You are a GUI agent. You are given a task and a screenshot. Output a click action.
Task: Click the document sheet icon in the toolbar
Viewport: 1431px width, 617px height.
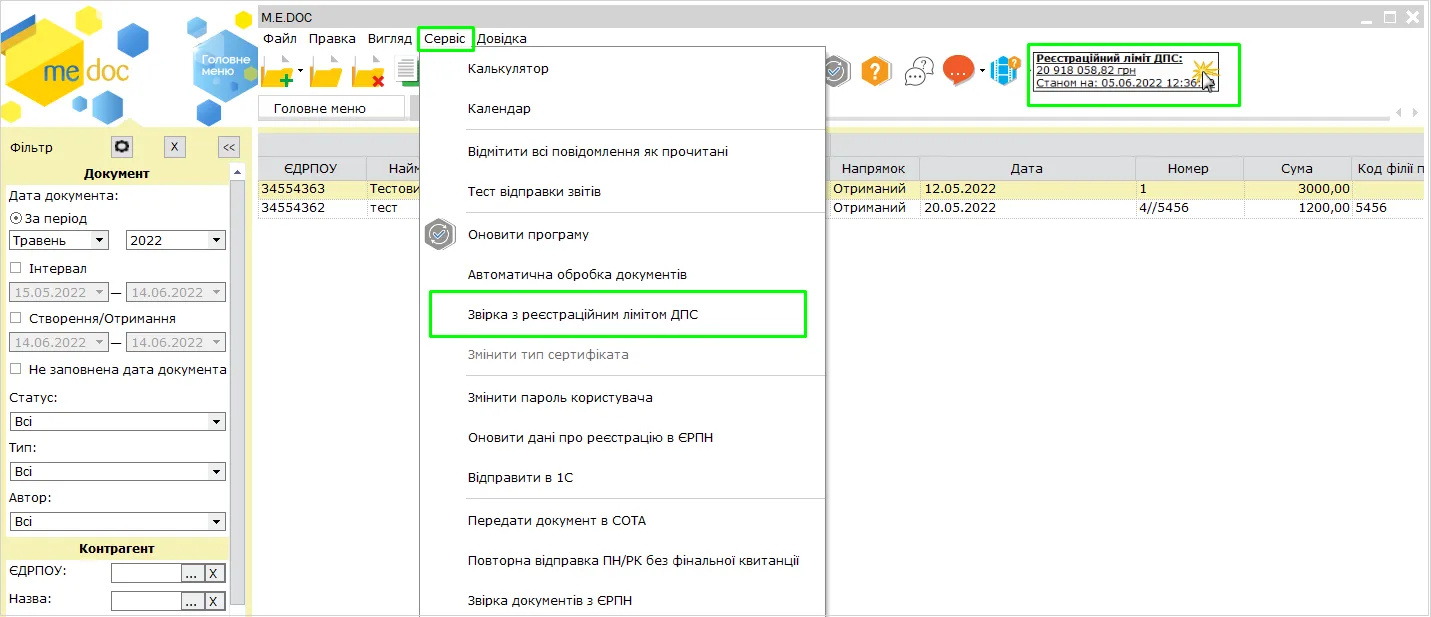(x=408, y=70)
